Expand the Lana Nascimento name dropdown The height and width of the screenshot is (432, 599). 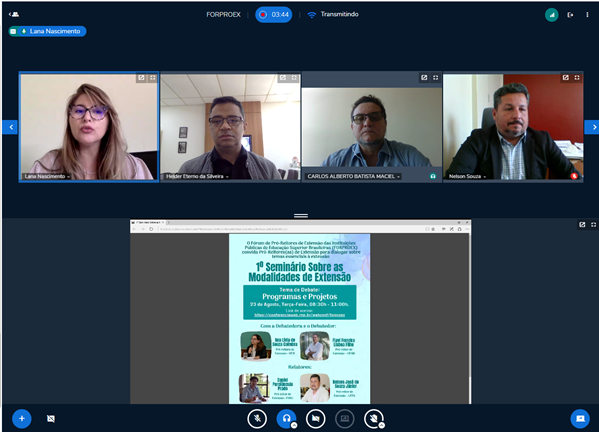47,176
